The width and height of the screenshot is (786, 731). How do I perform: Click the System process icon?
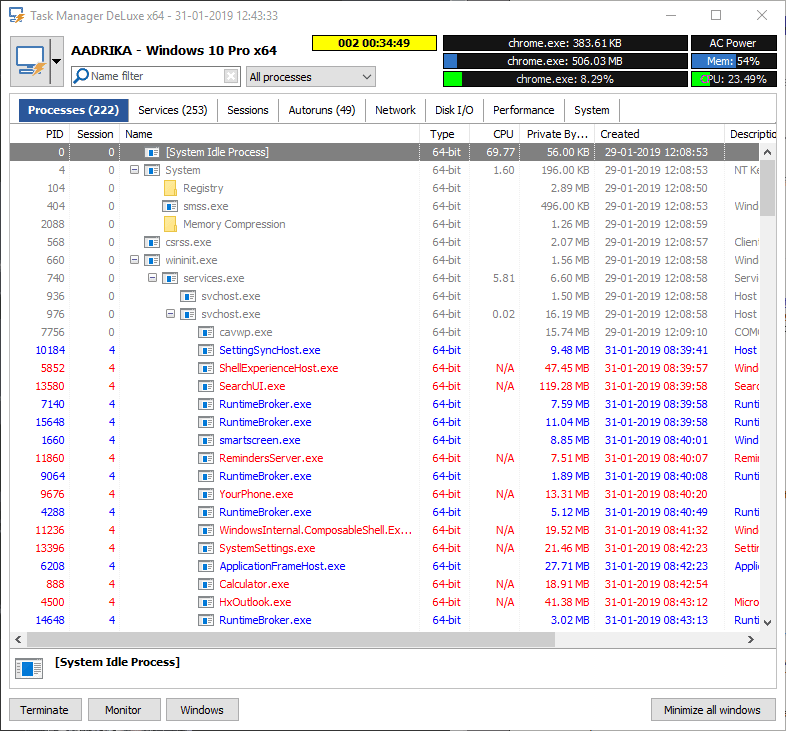tap(152, 170)
